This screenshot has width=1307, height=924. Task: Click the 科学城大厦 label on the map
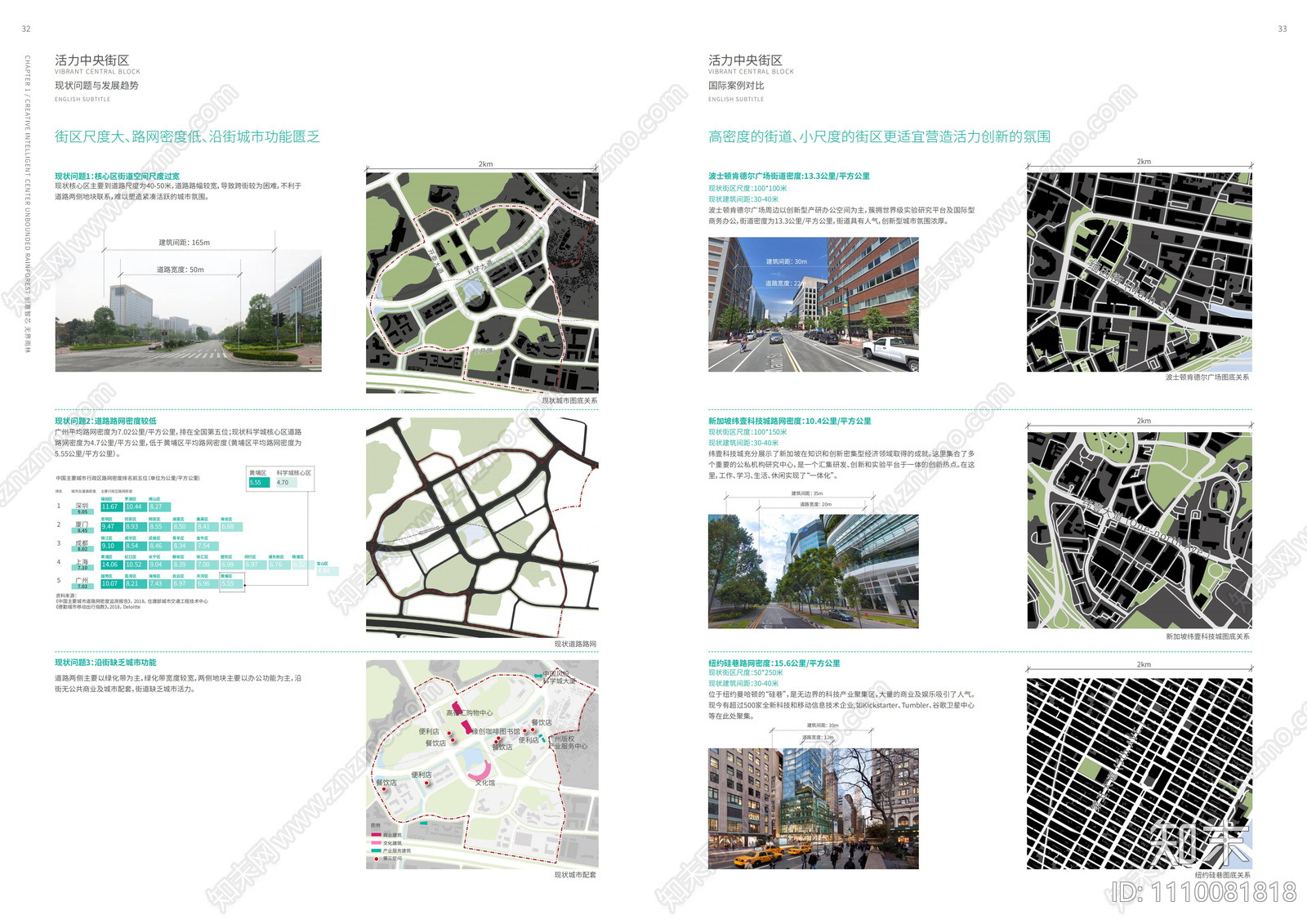560,681
